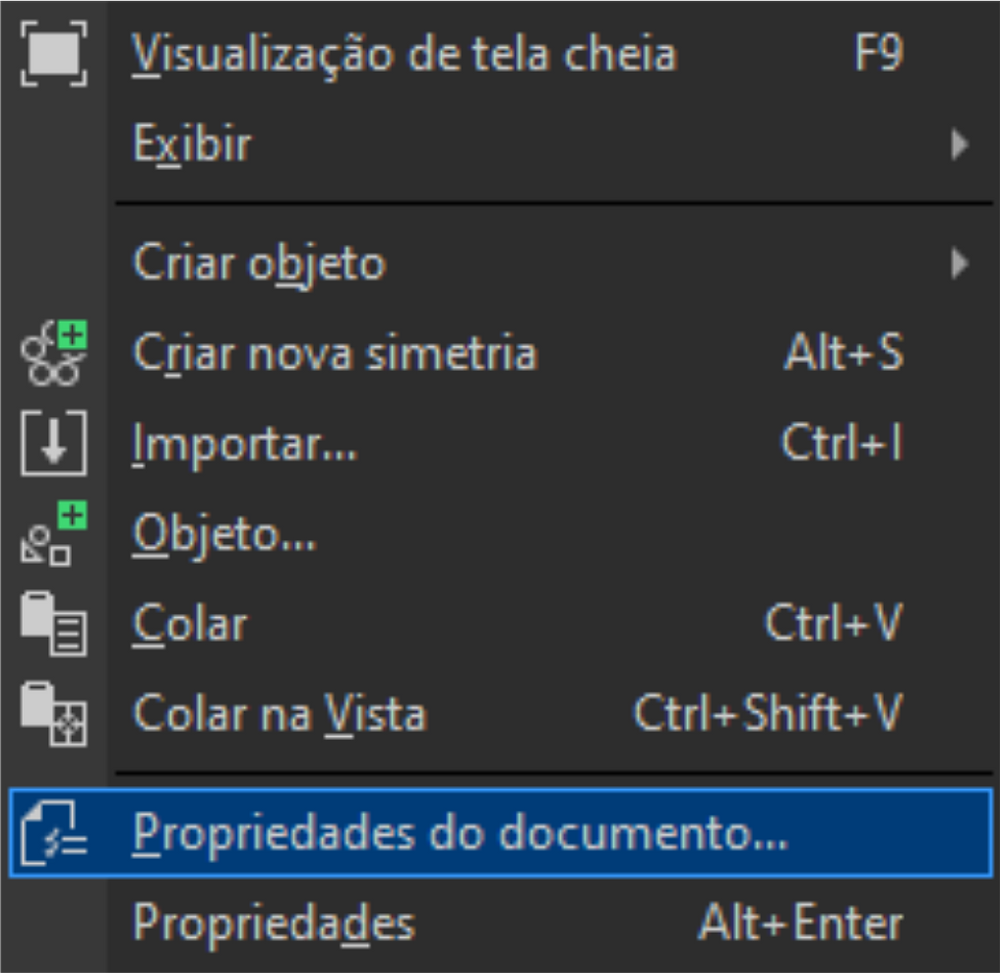Open the Criar objeto entry
The image size is (1000, 973).
pyautogui.click(x=260, y=265)
